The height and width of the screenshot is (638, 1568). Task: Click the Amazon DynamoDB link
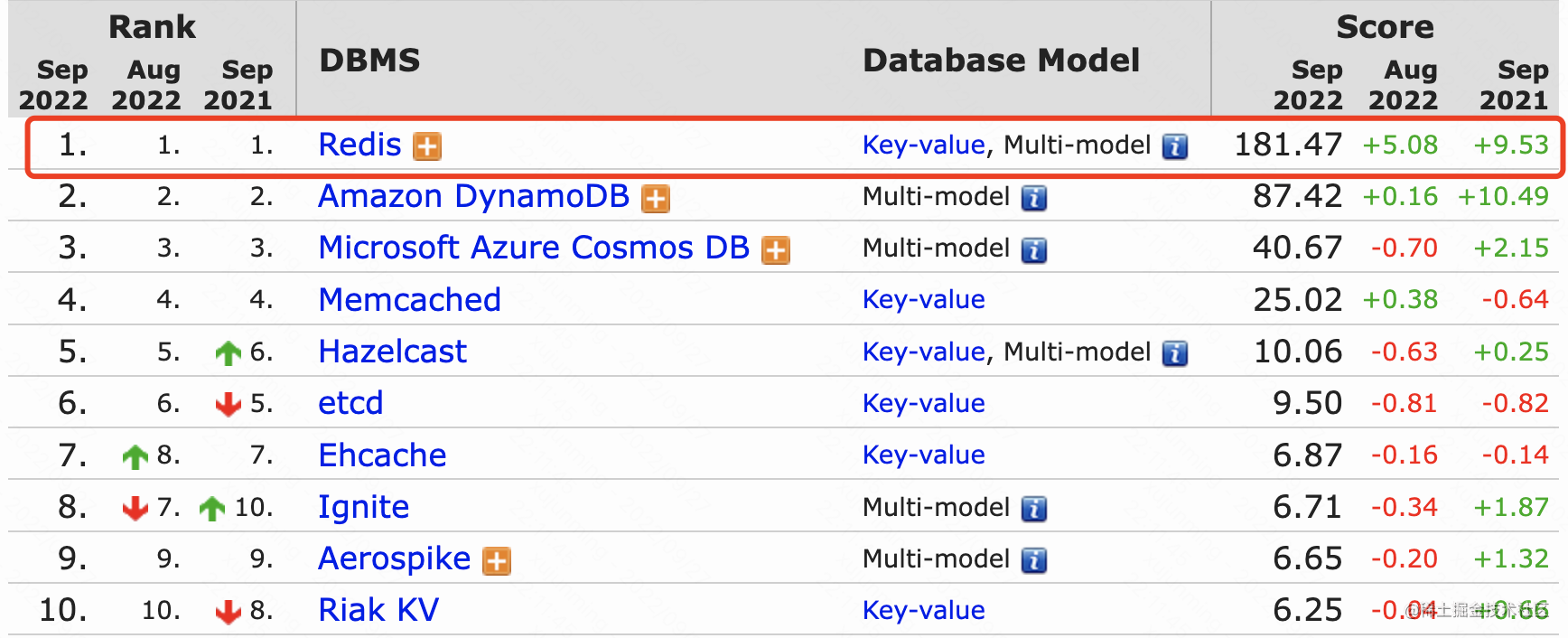[473, 196]
